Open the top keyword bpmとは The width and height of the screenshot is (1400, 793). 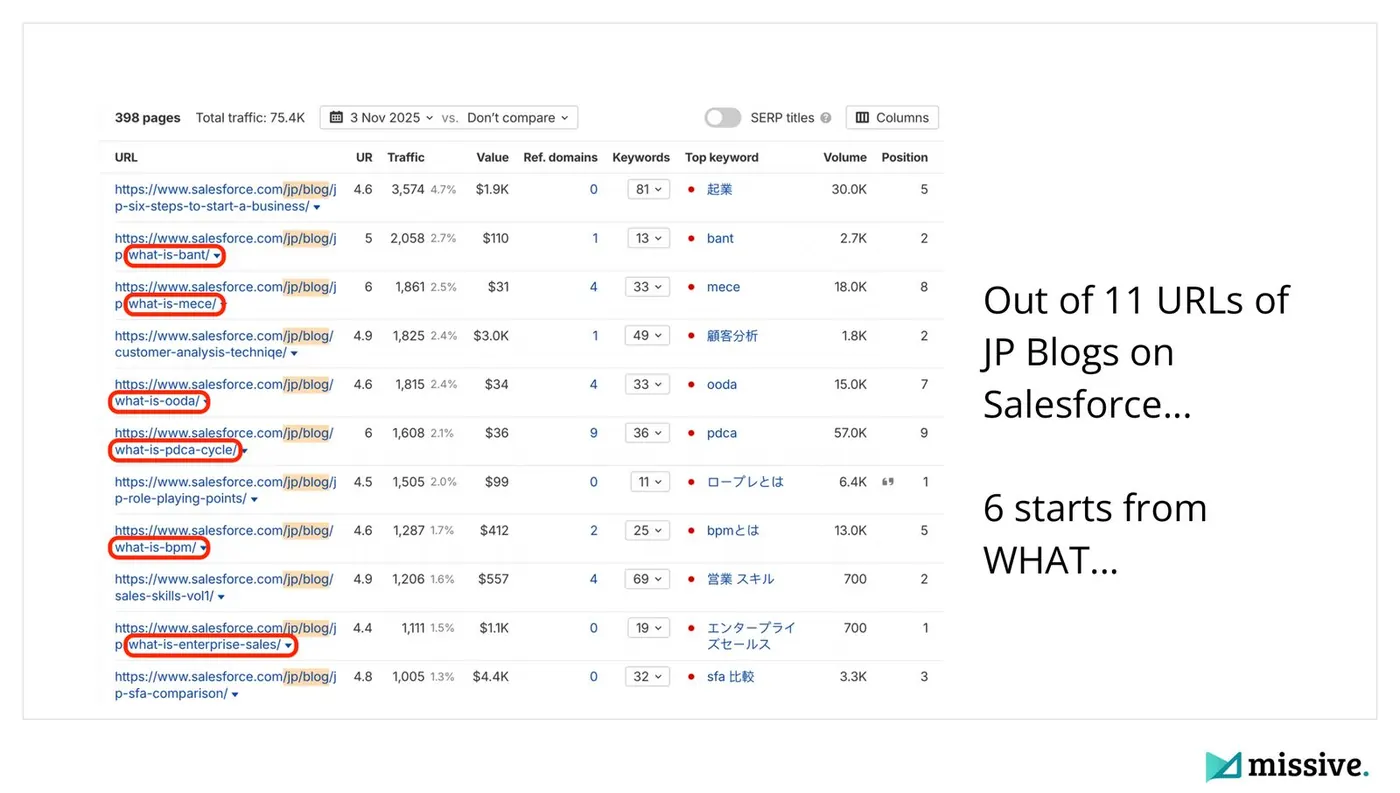pyautogui.click(x=733, y=530)
